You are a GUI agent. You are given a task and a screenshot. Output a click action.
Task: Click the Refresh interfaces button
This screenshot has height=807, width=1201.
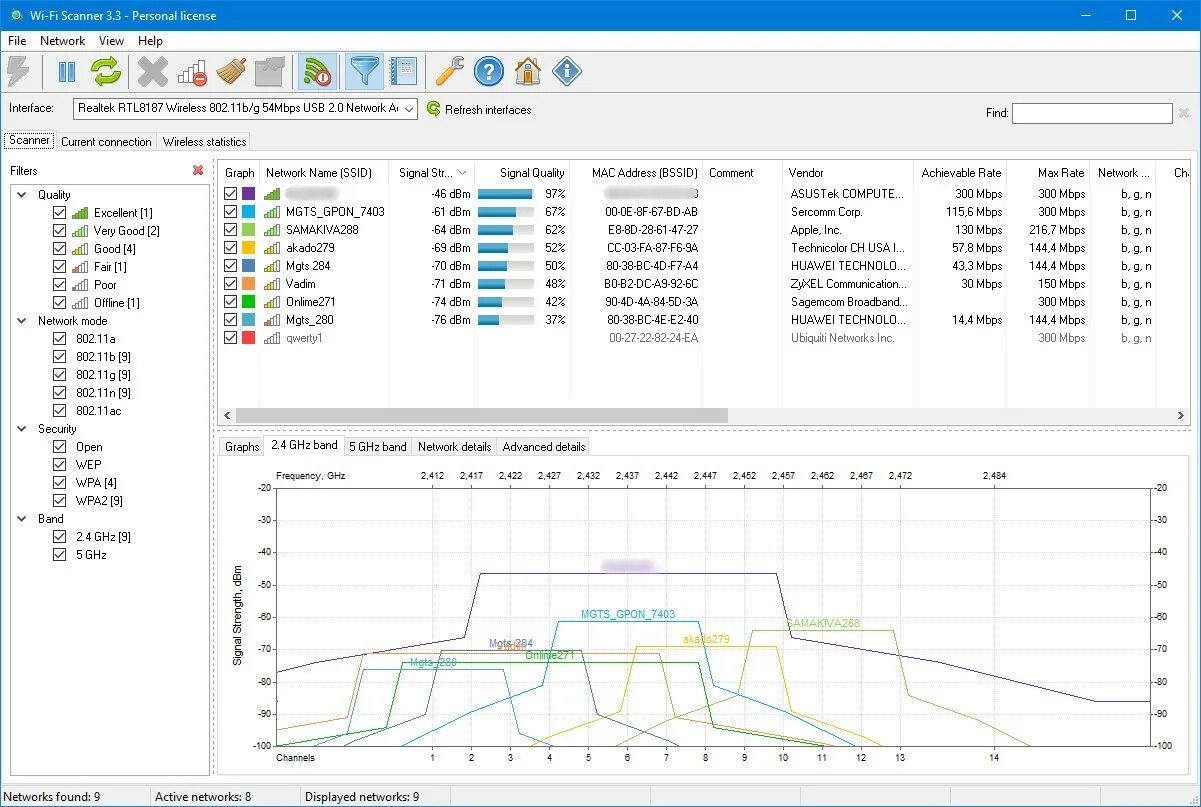point(479,109)
